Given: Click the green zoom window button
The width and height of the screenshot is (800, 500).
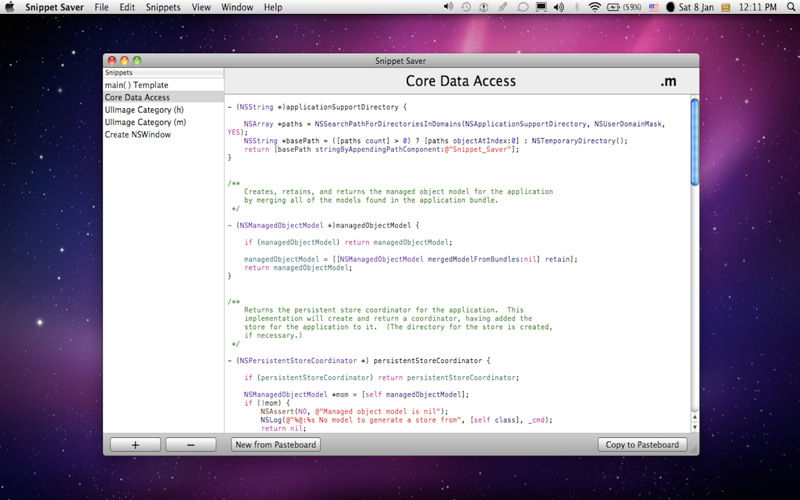Looking at the screenshot, I should (137, 60).
